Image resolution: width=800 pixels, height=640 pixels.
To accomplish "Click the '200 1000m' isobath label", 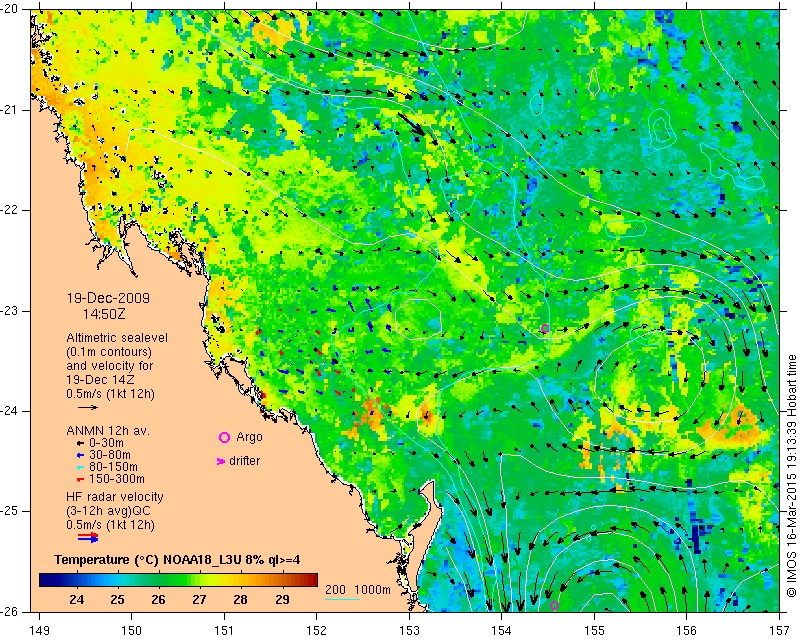I will [358, 590].
